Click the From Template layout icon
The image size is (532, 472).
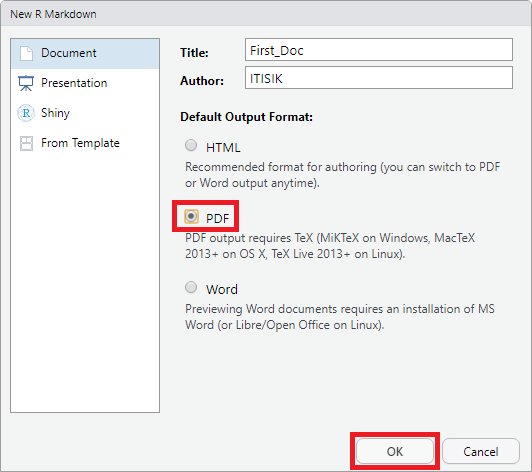[26, 143]
